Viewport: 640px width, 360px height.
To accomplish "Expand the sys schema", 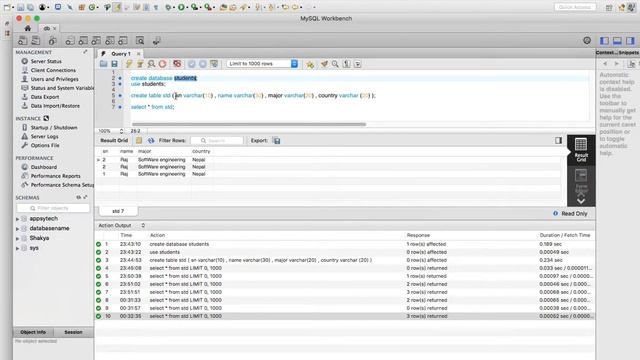I will [x=18, y=249].
